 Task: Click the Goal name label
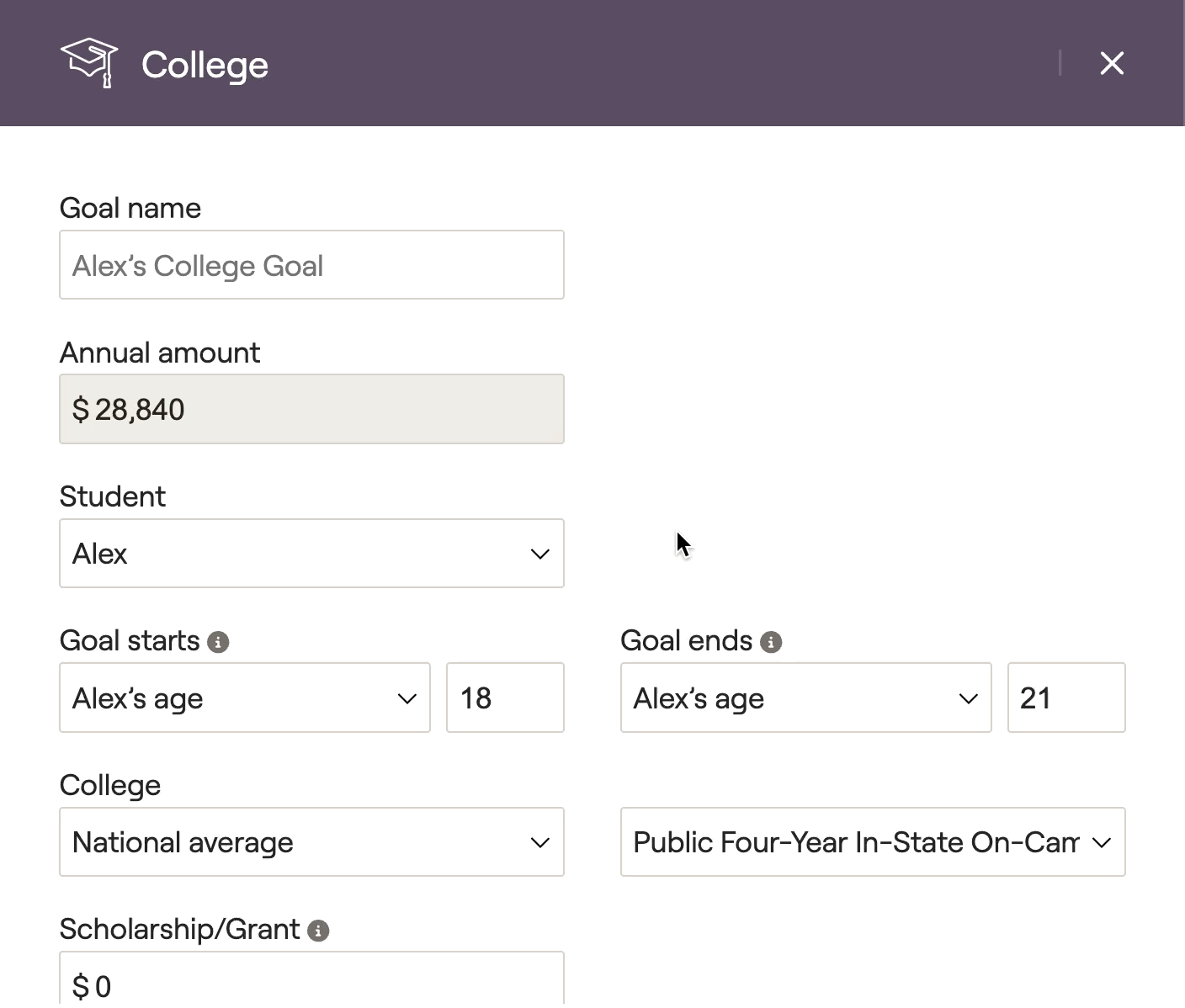coord(130,208)
